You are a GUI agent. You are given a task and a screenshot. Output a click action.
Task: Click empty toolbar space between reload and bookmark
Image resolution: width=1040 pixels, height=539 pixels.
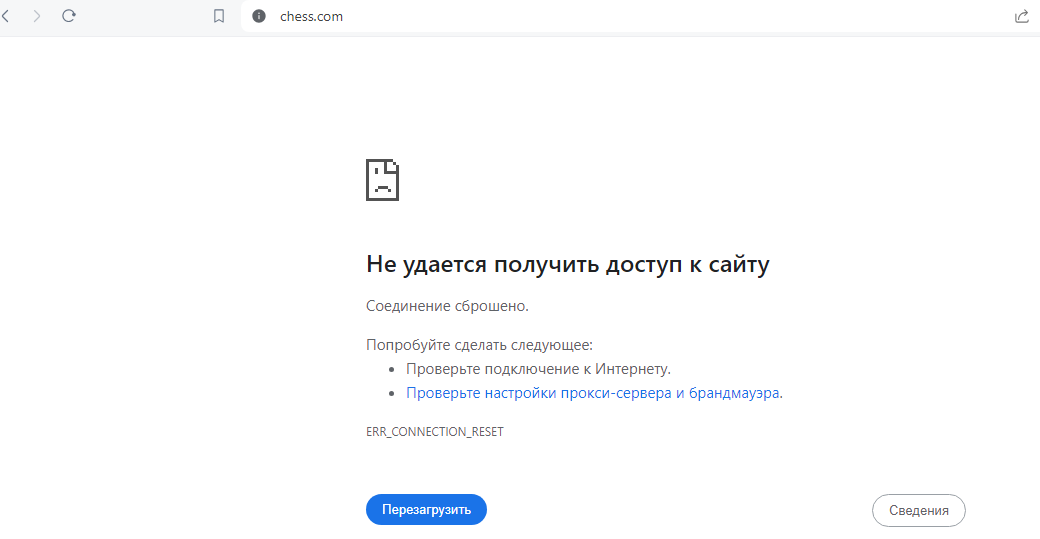coord(145,16)
